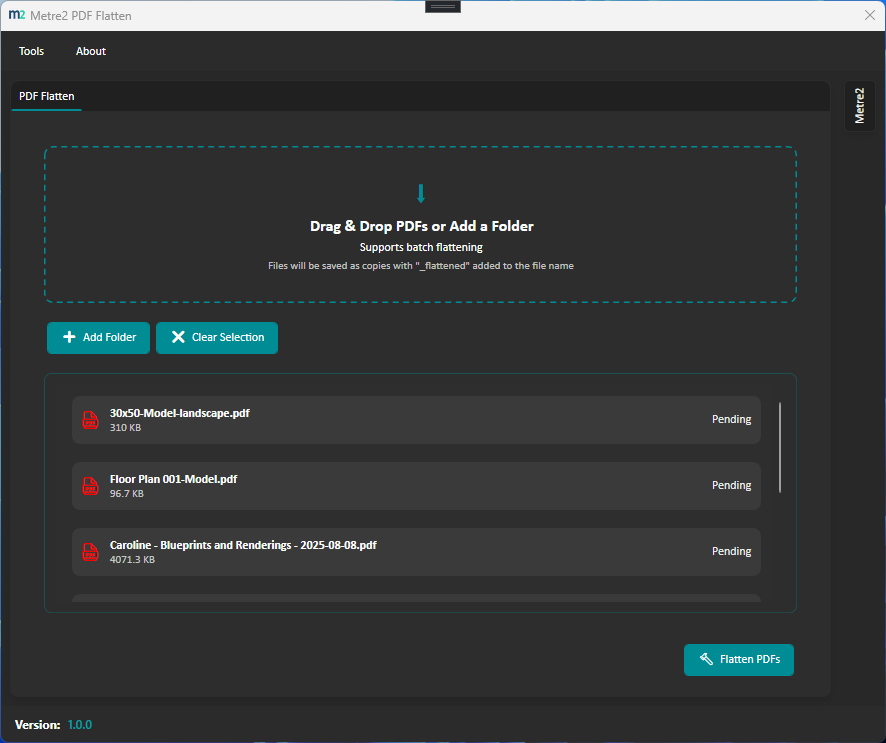Click the plus icon on Add Folder
886x743 pixels.
coord(68,338)
